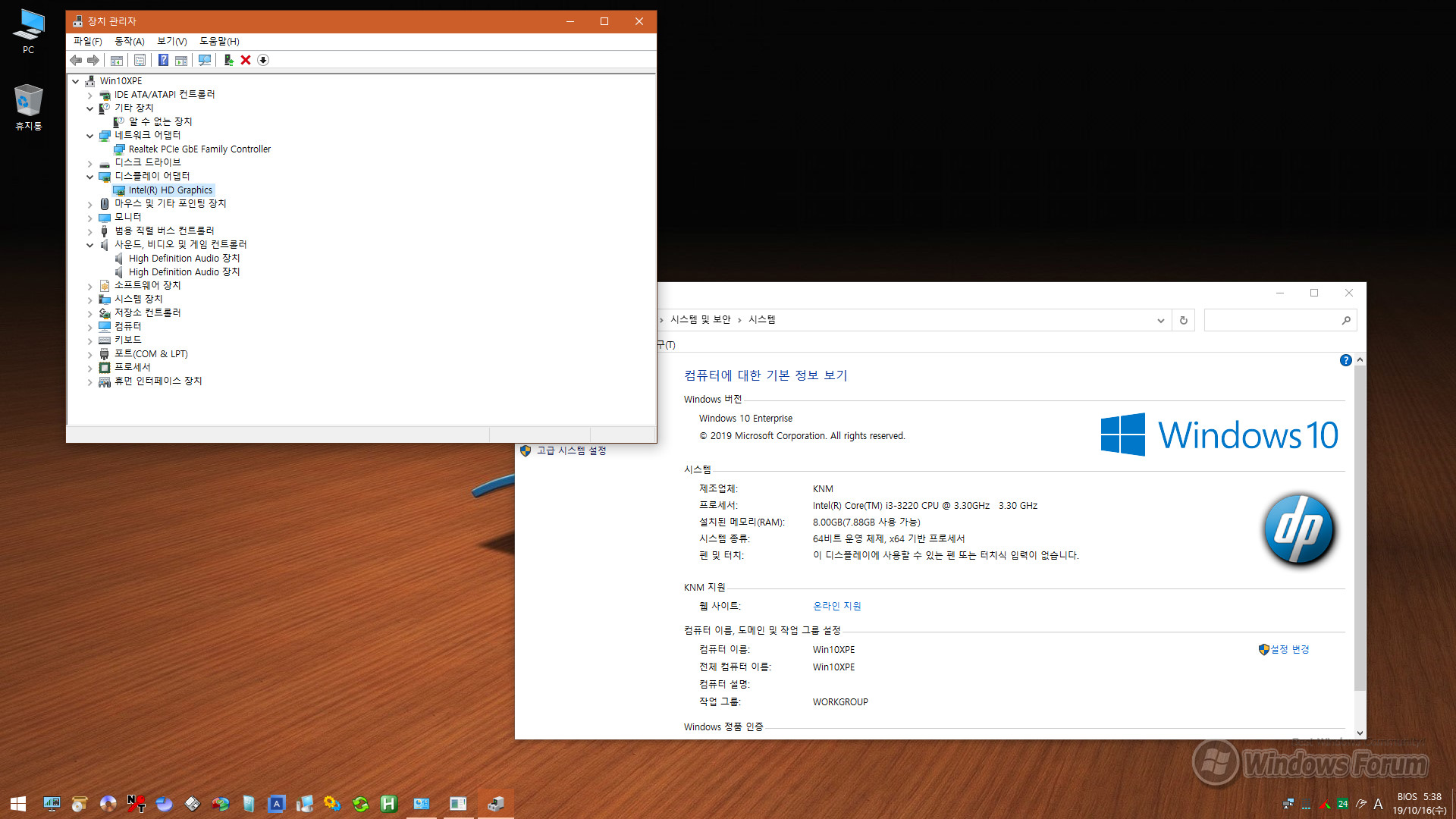Image resolution: width=1456 pixels, height=819 pixels.
Task: Click the System window vertical scrollbar
Action: (x=1360, y=529)
